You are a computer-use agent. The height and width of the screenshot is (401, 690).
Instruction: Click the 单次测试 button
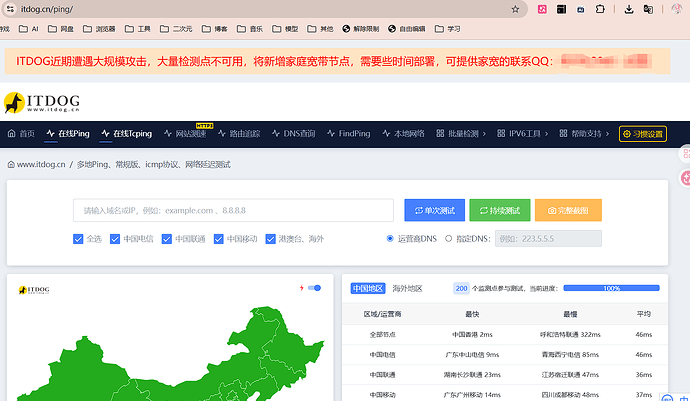pyautogui.click(x=434, y=210)
